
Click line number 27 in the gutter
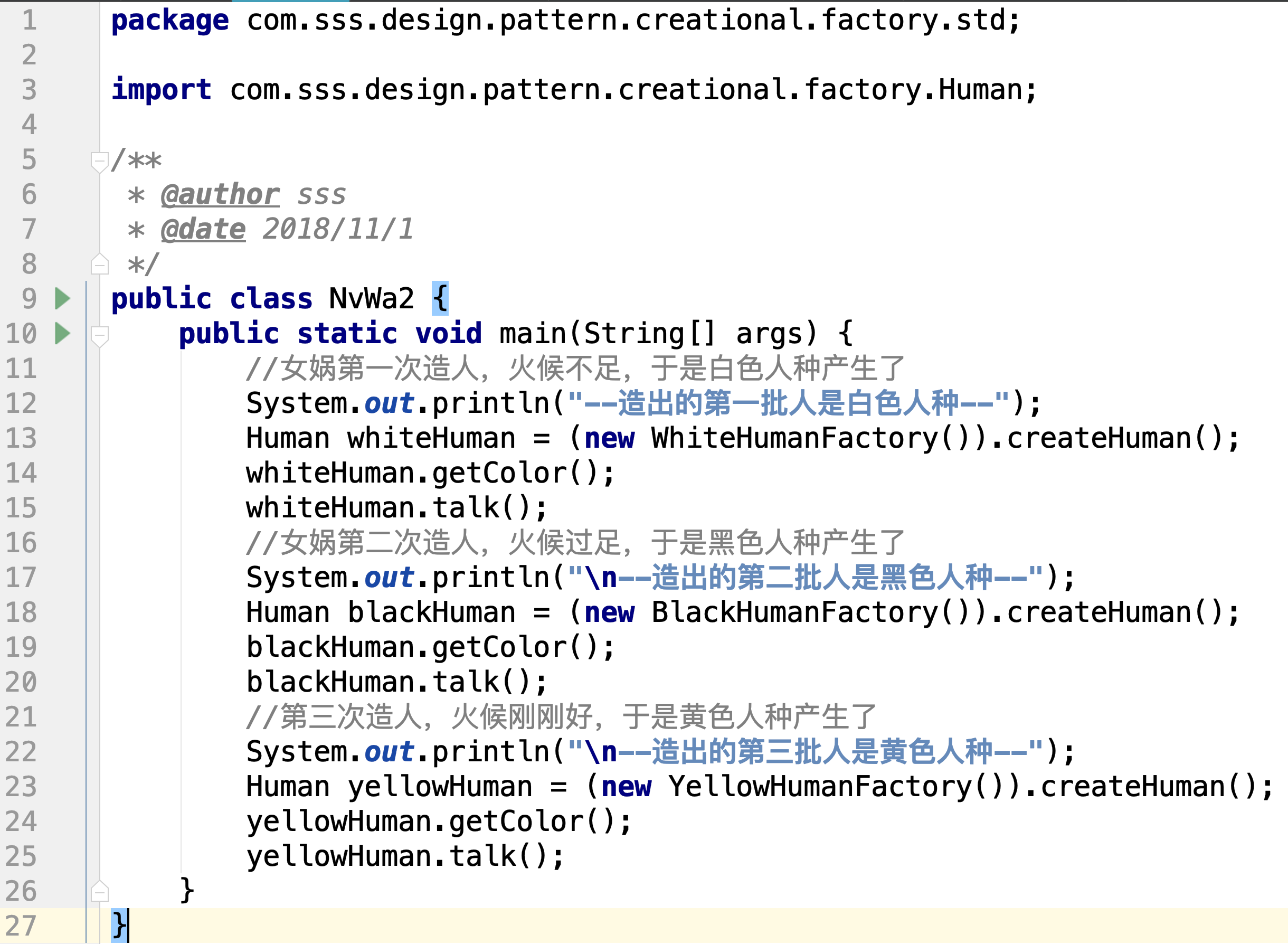(21, 926)
